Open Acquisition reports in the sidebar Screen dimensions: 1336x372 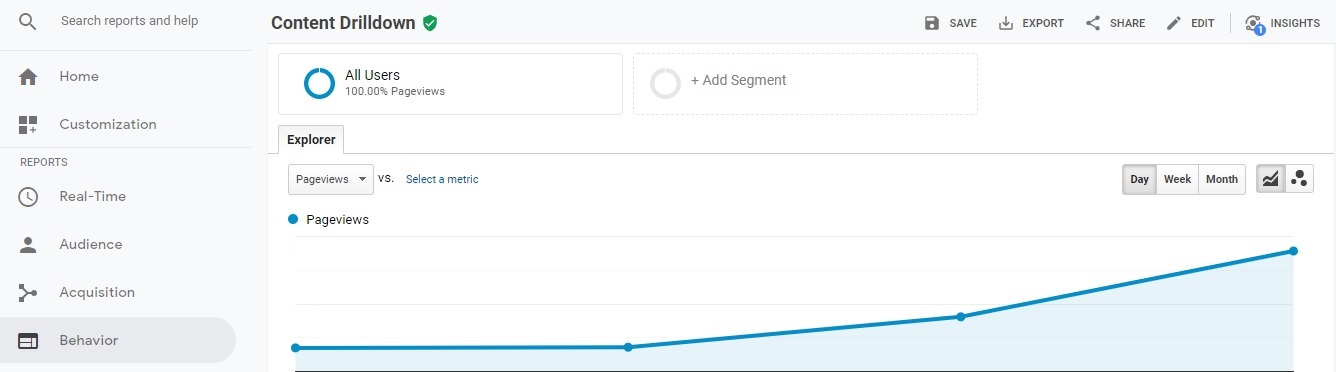(97, 293)
